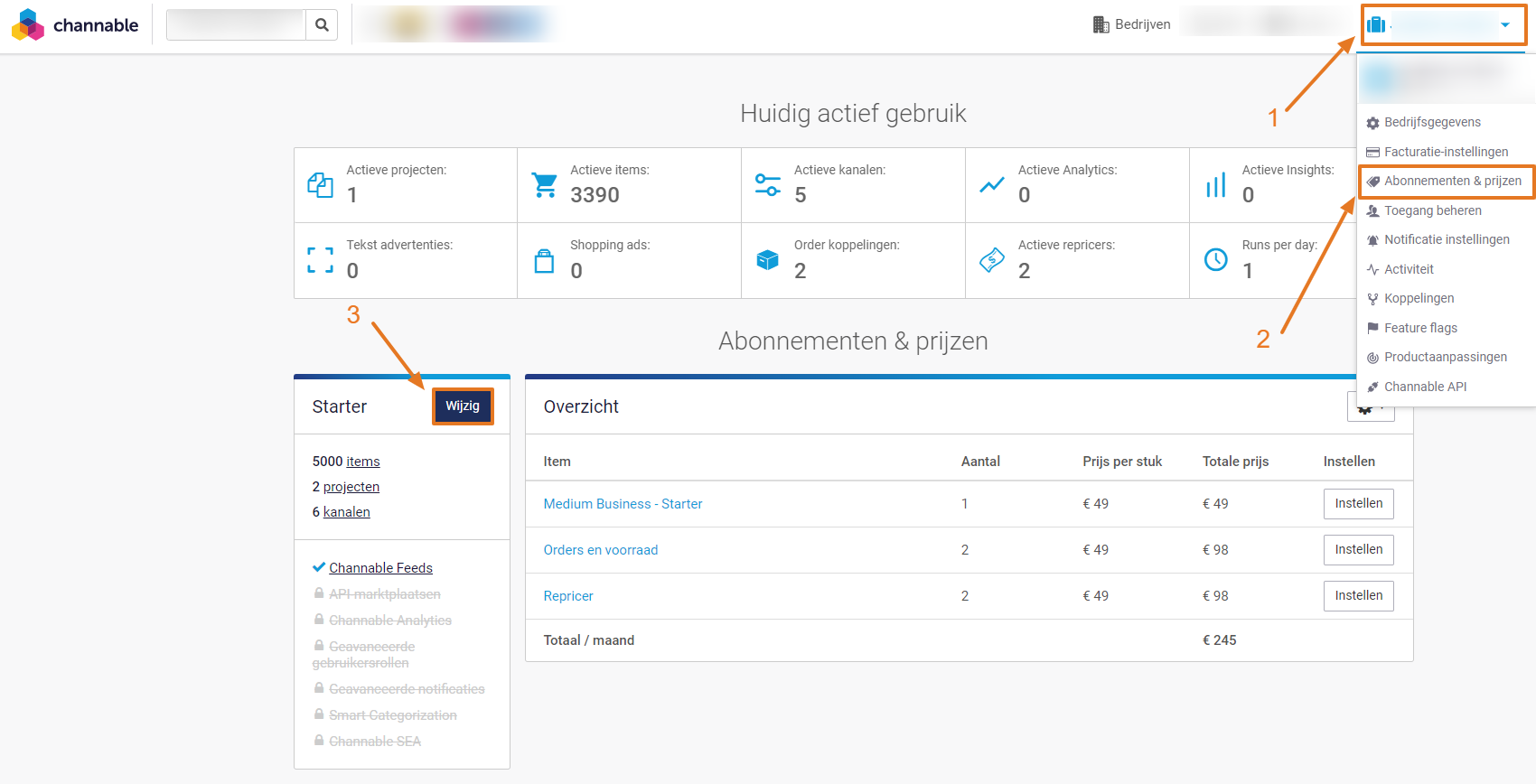Open Bedrijven via the building icon

(x=1100, y=24)
